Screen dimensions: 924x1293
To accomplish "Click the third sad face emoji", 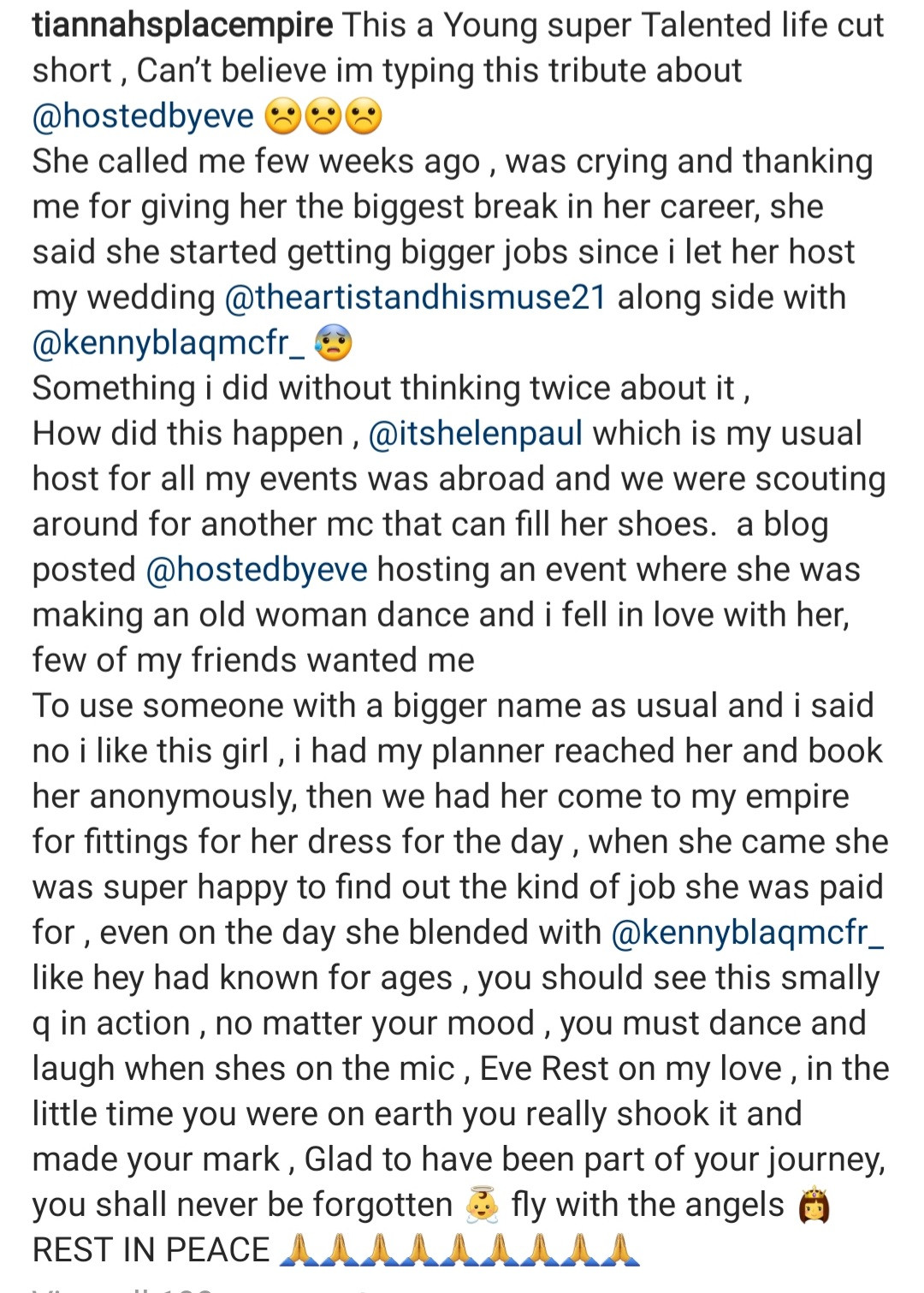I will tap(363, 117).
